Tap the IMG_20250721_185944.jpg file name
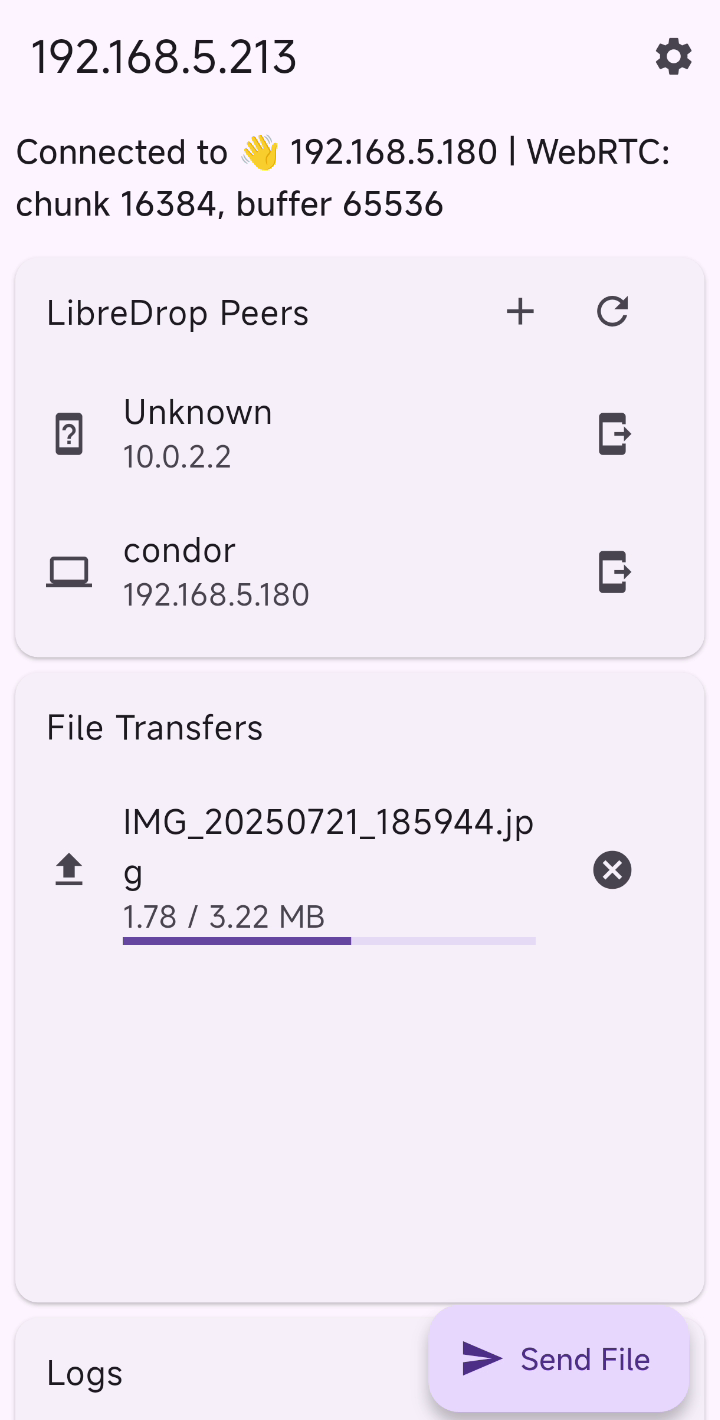720x1420 pixels. pos(328,846)
